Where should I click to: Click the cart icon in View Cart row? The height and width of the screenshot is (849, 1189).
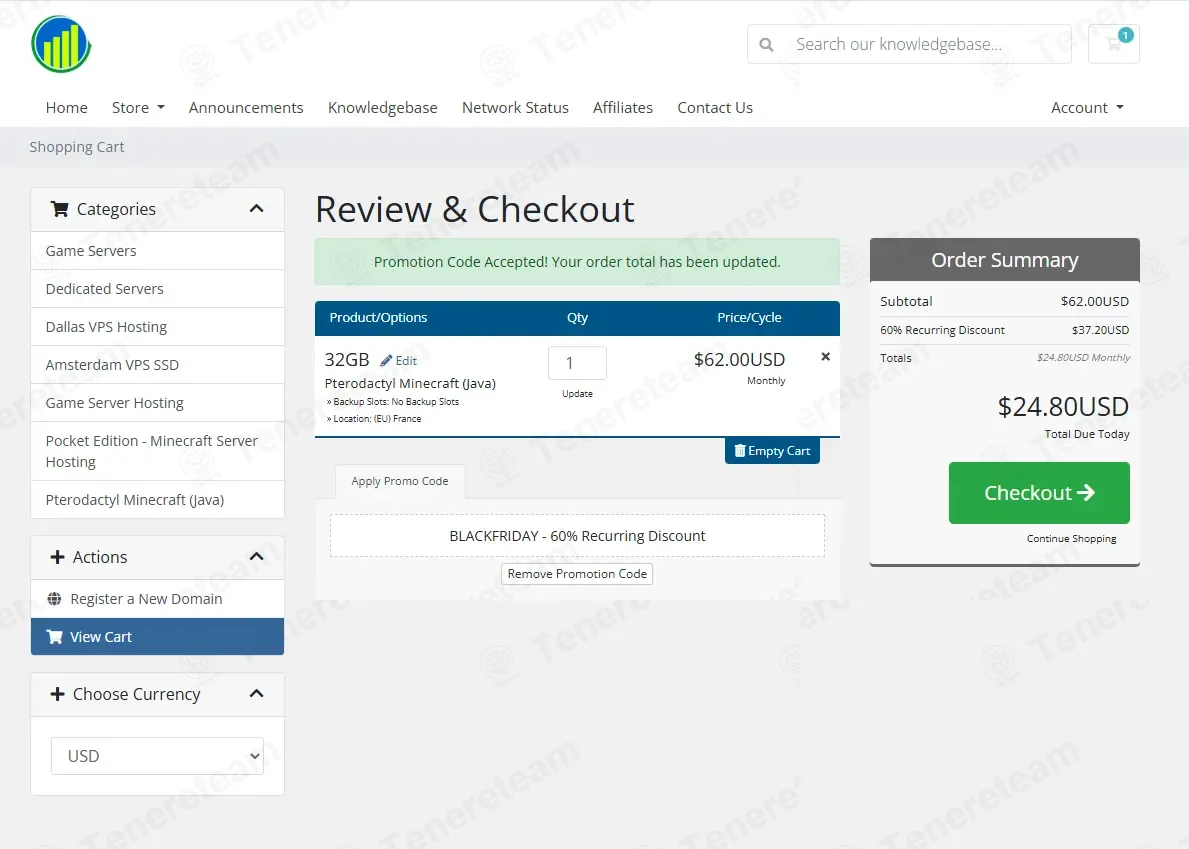pos(55,637)
